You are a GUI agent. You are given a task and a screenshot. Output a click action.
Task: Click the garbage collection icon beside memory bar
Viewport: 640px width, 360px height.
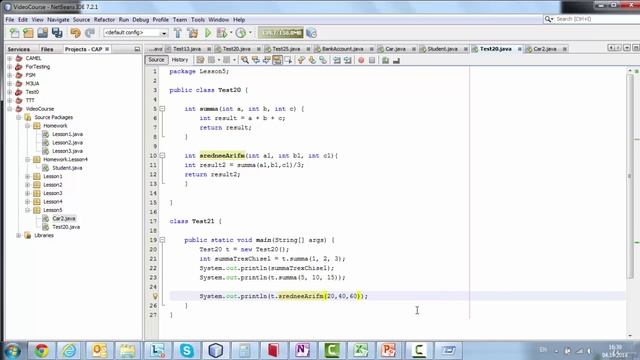311,33
